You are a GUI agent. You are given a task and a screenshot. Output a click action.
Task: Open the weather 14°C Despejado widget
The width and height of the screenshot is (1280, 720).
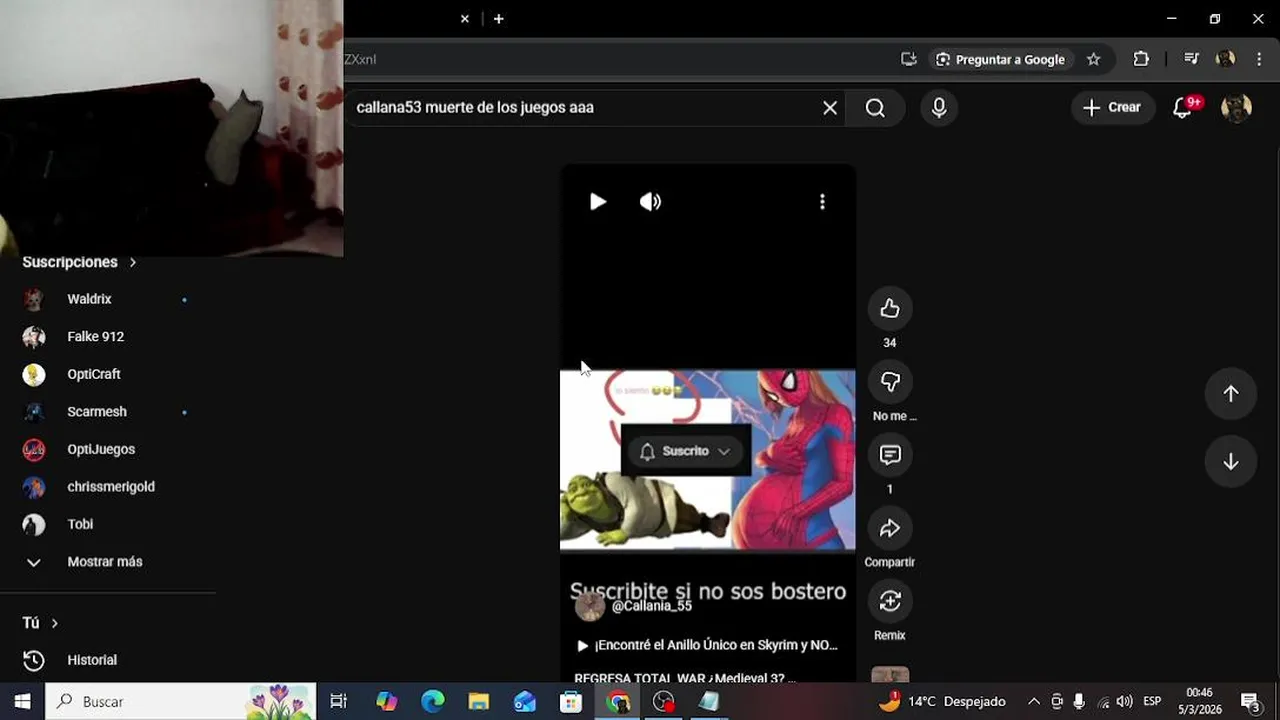[940, 702]
